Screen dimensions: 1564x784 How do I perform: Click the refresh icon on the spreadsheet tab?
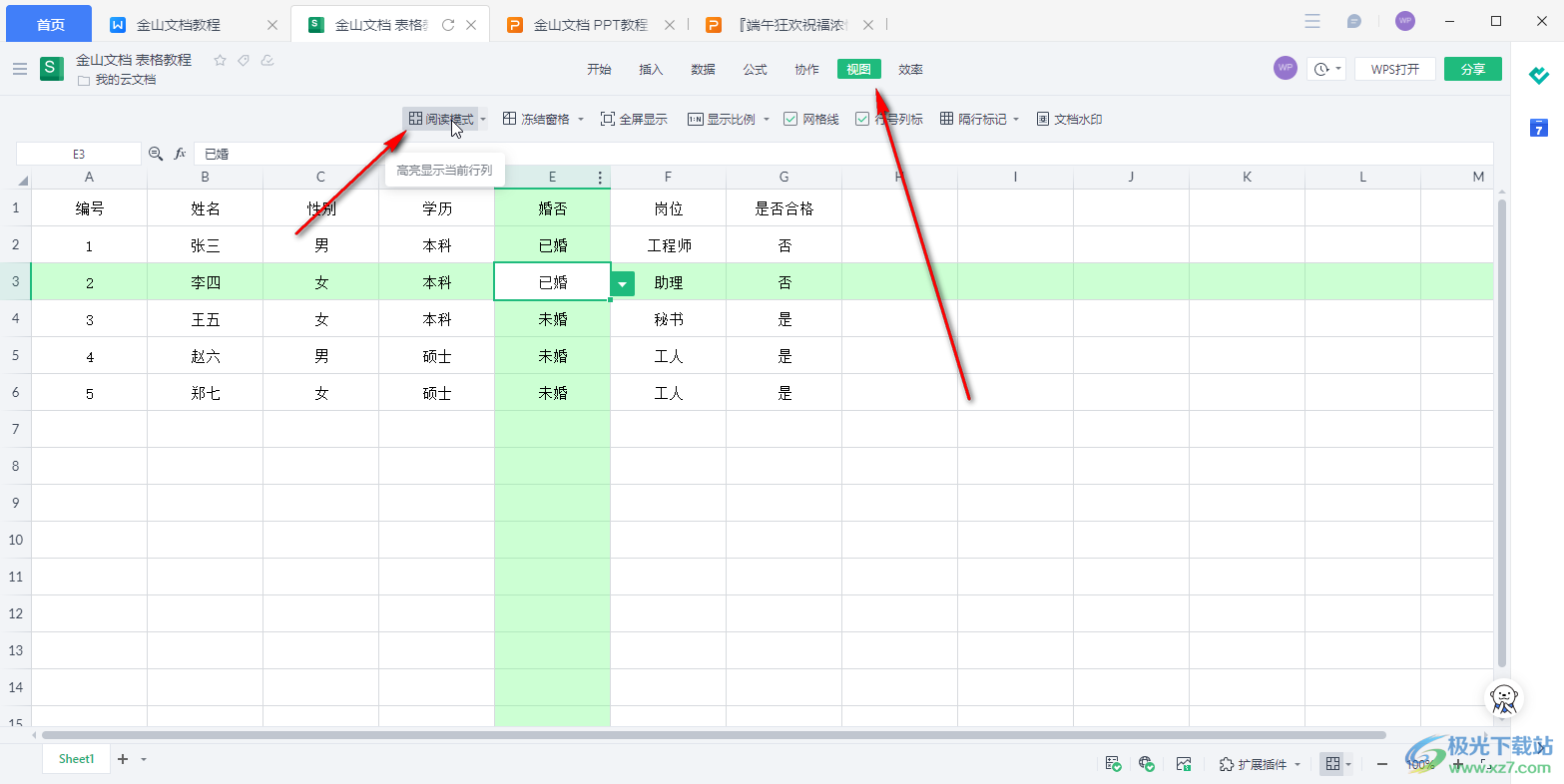pos(448,25)
